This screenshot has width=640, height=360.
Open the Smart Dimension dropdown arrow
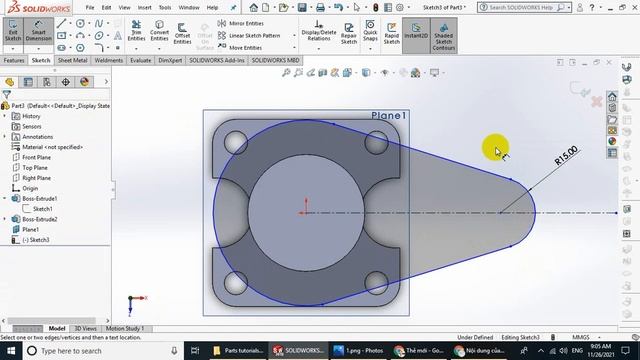(38, 49)
